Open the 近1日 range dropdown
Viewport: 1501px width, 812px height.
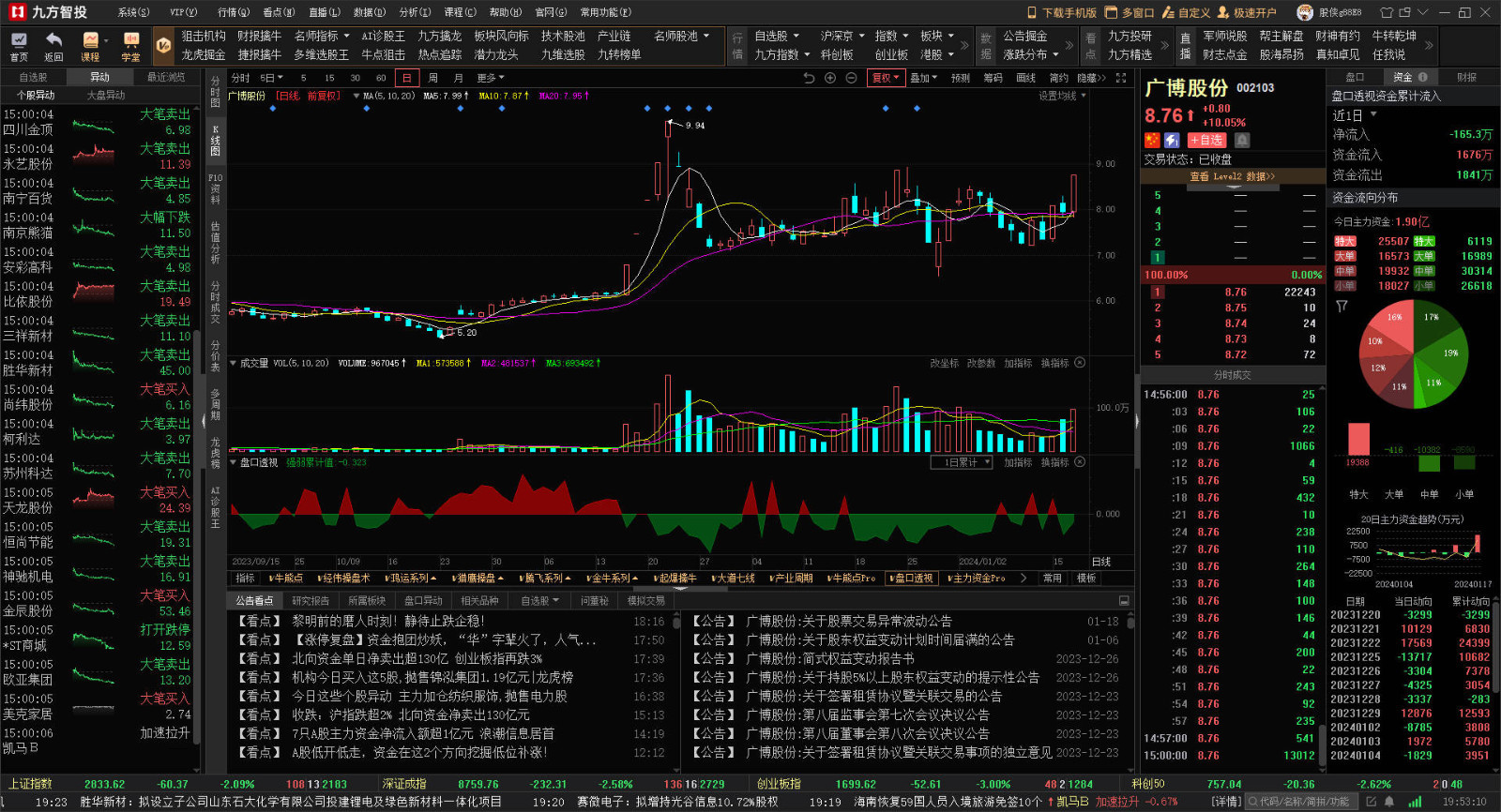pos(1355,115)
